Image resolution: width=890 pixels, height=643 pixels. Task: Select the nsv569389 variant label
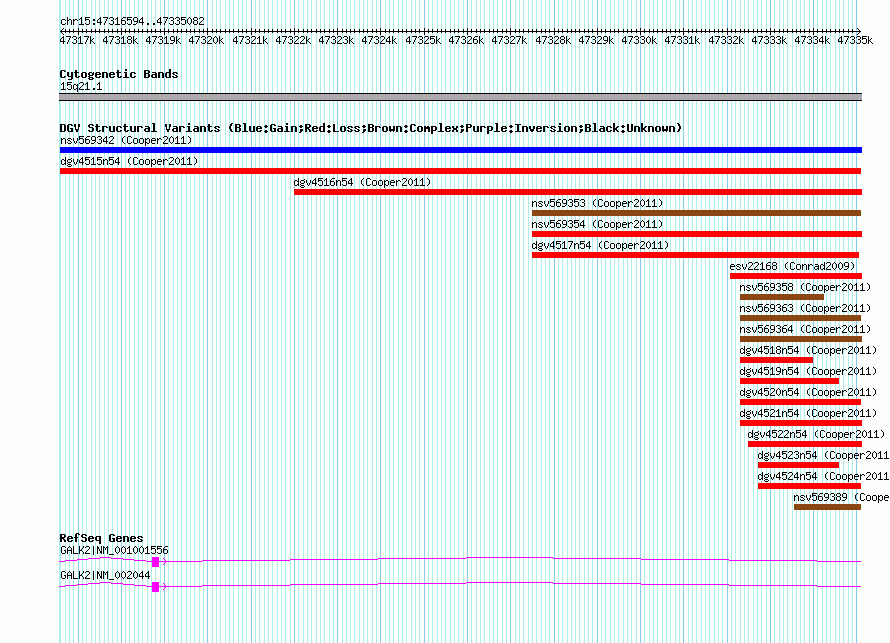click(841, 497)
